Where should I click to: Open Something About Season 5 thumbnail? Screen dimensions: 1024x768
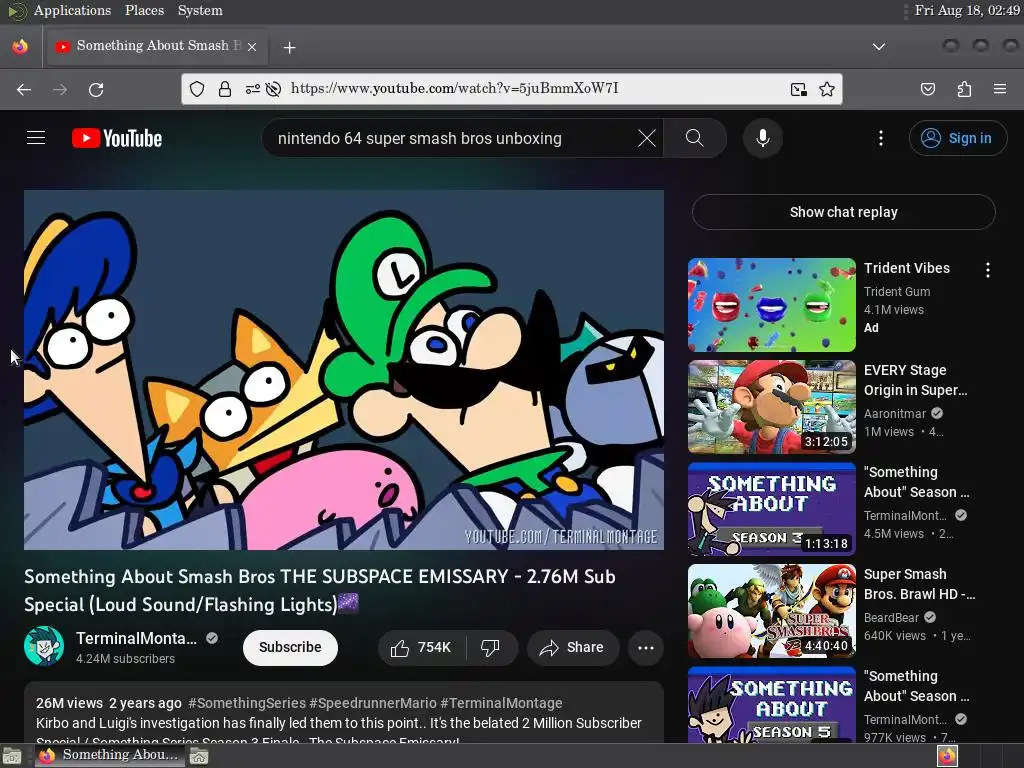coord(771,705)
